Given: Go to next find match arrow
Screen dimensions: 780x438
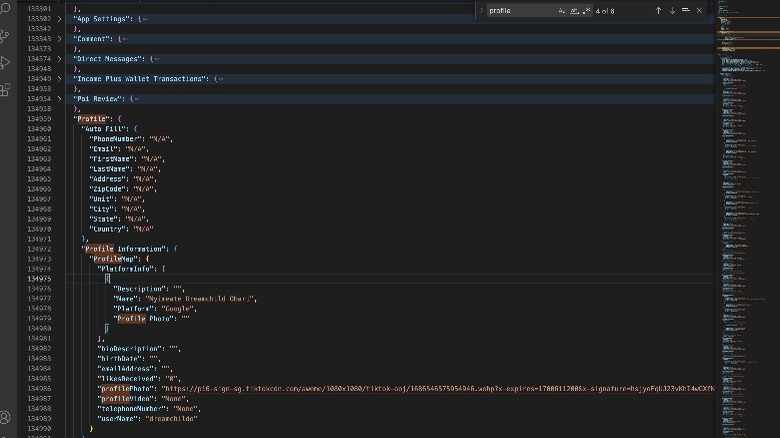Looking at the screenshot, I should click(x=672, y=10).
